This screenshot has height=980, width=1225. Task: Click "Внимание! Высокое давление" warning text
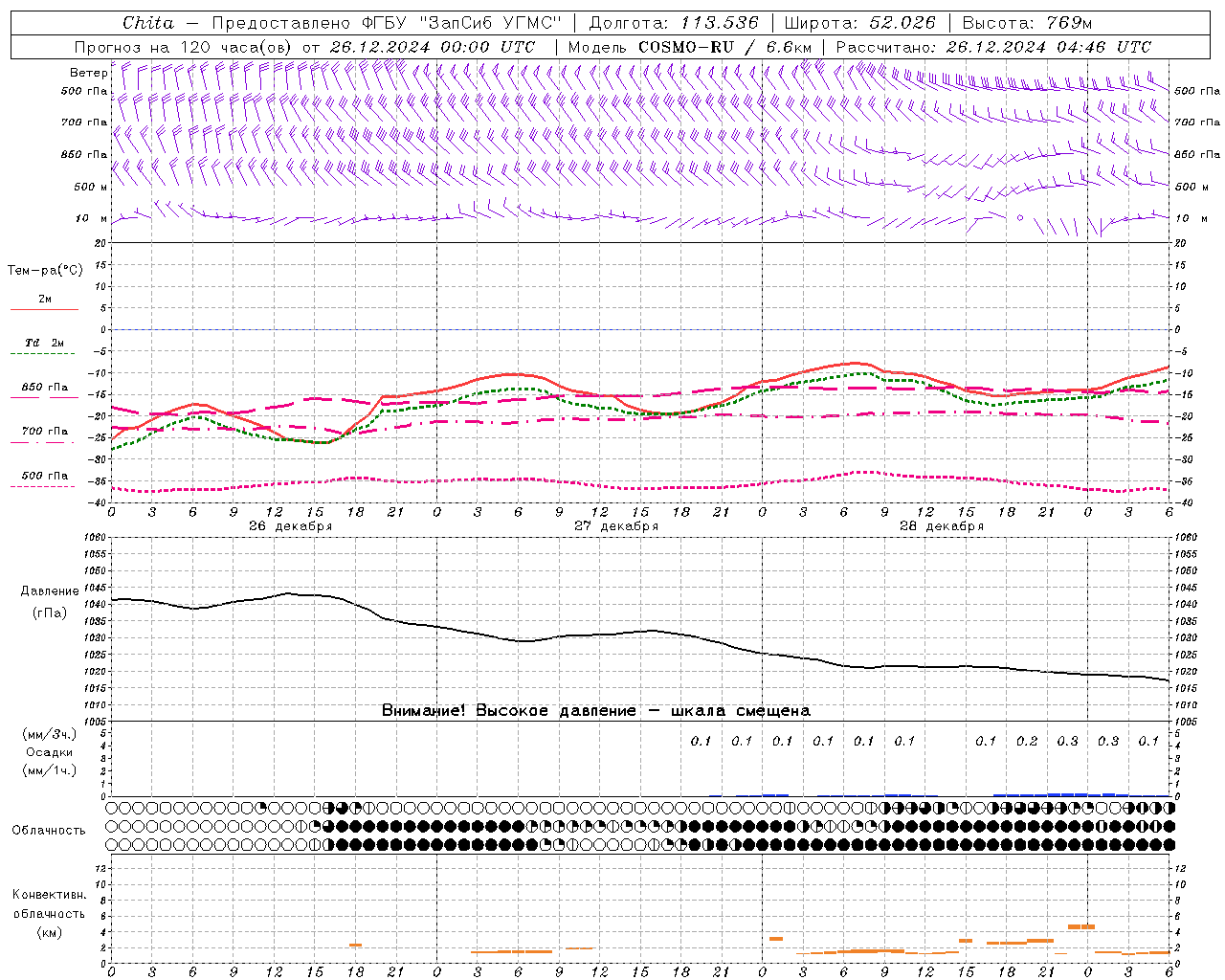509,711
